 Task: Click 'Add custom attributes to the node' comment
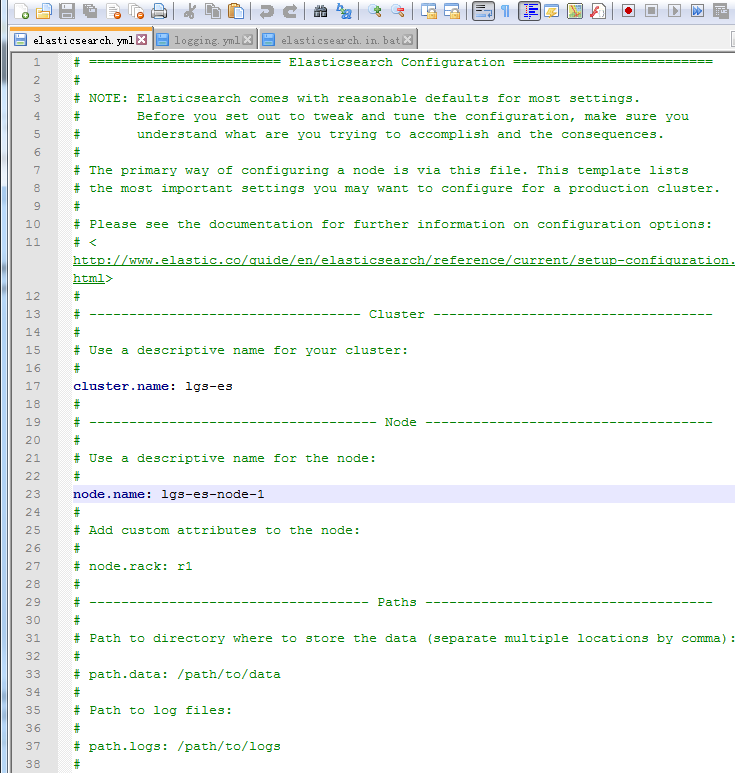pos(217,530)
